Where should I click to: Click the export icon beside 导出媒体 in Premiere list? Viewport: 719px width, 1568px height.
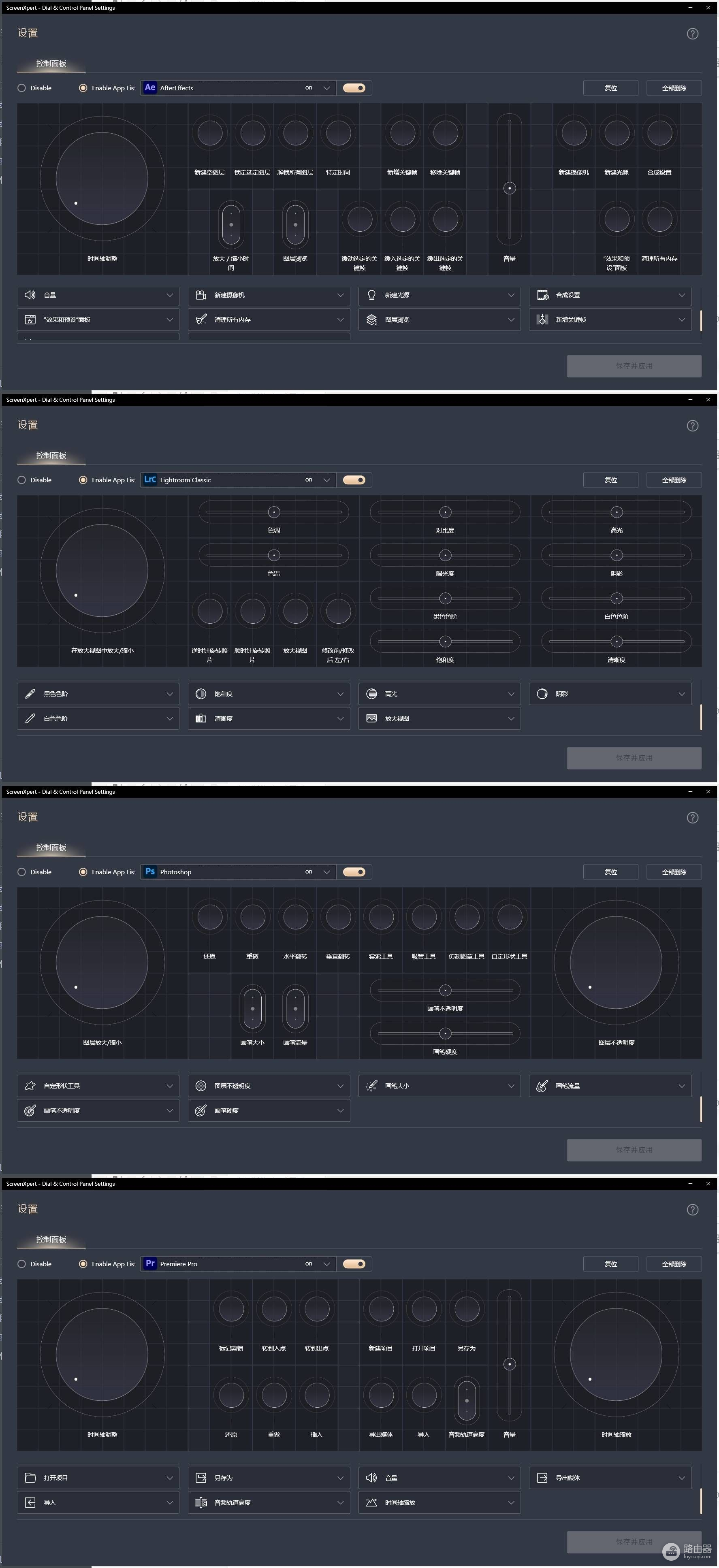(x=542, y=1478)
